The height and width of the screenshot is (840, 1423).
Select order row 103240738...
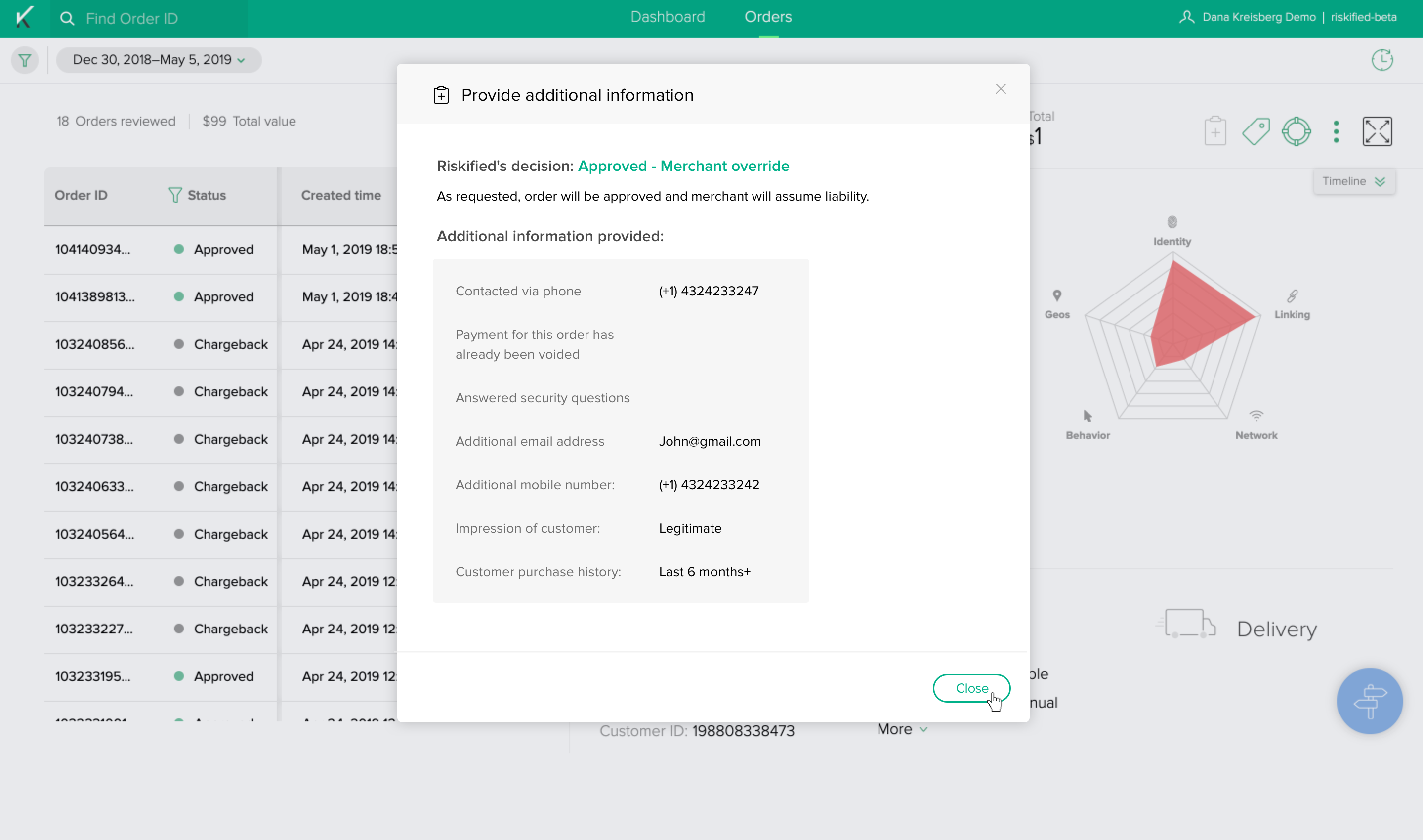click(x=221, y=440)
